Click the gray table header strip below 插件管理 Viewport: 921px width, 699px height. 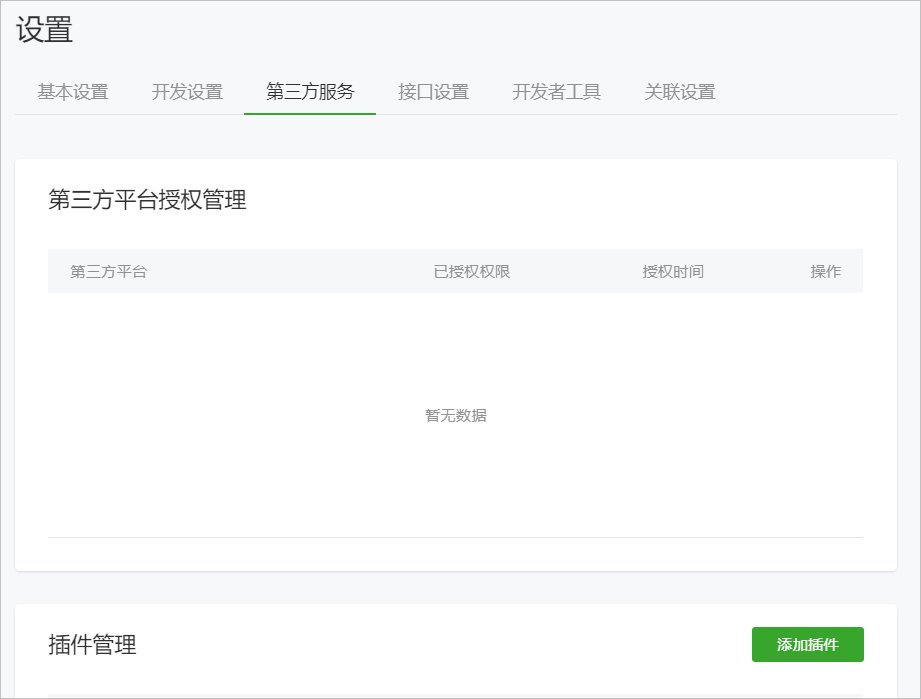click(456, 695)
